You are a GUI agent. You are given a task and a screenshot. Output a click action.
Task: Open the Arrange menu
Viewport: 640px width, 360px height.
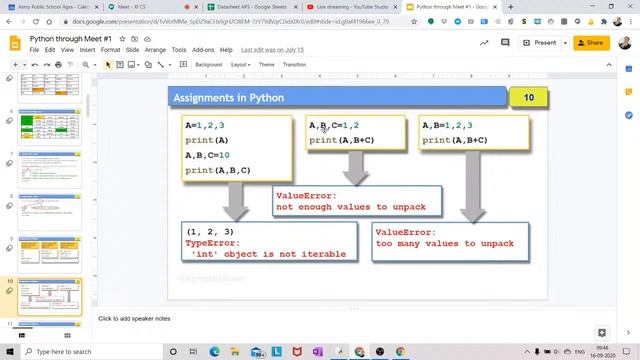[156, 50]
